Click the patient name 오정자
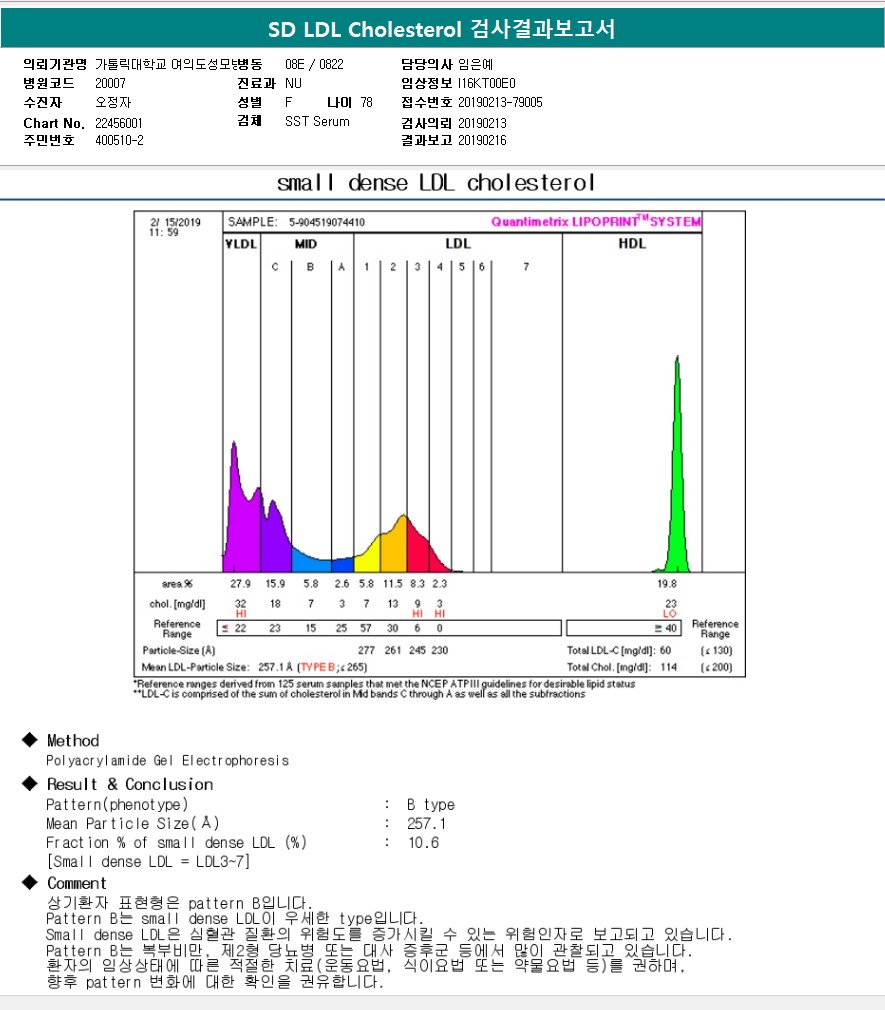Viewport: 885px width, 1010px height. point(112,102)
